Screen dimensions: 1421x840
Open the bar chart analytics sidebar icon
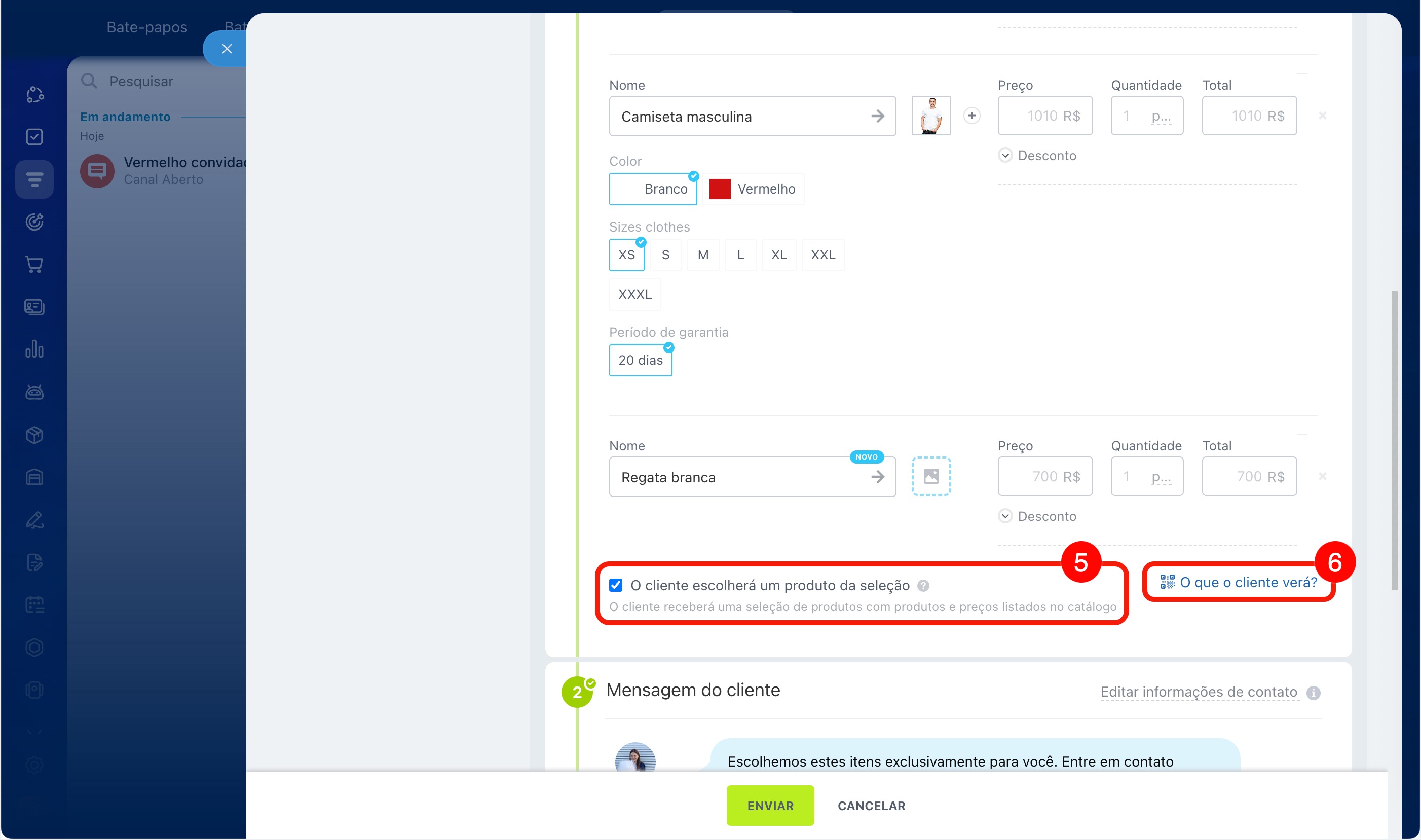[x=34, y=349]
